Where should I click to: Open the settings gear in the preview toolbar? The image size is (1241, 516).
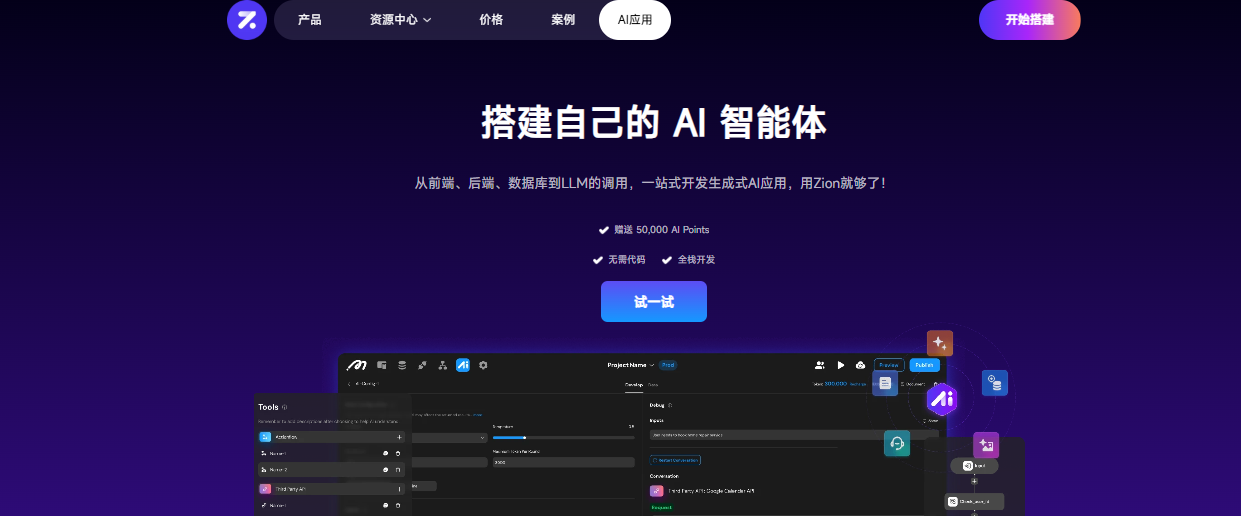[x=483, y=365]
